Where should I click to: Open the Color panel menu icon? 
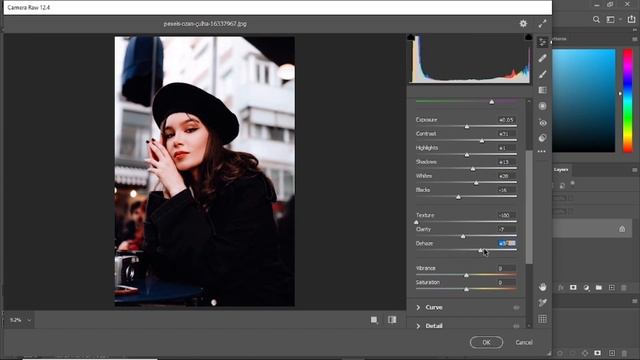pyautogui.click(x=635, y=39)
